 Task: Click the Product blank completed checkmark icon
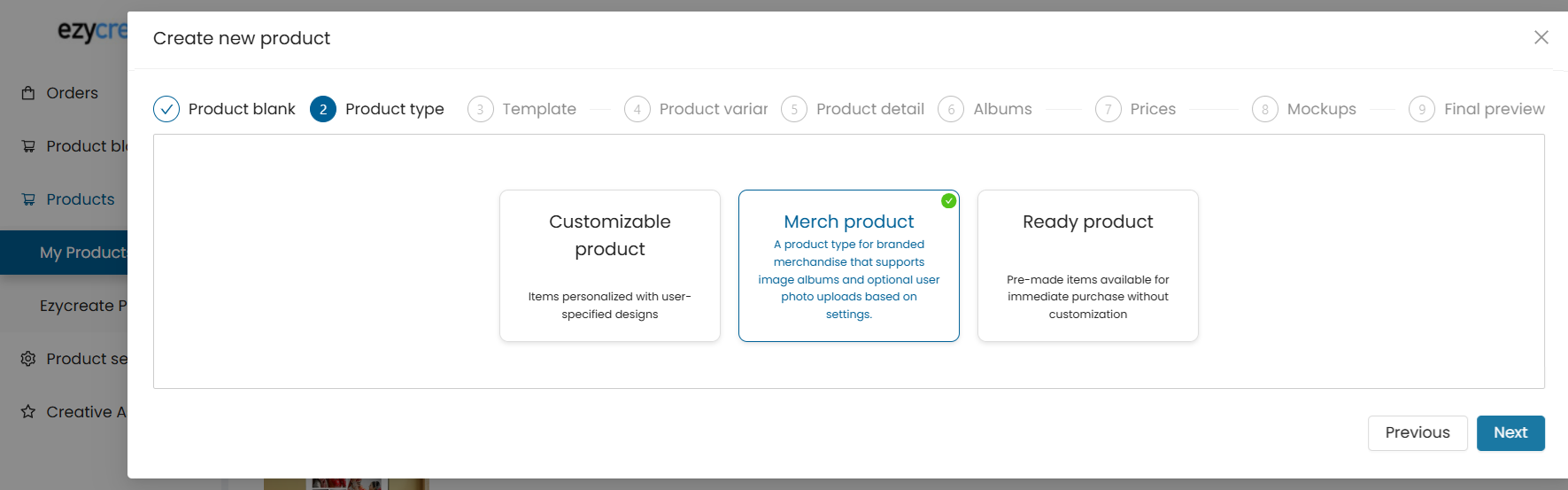[x=166, y=109]
